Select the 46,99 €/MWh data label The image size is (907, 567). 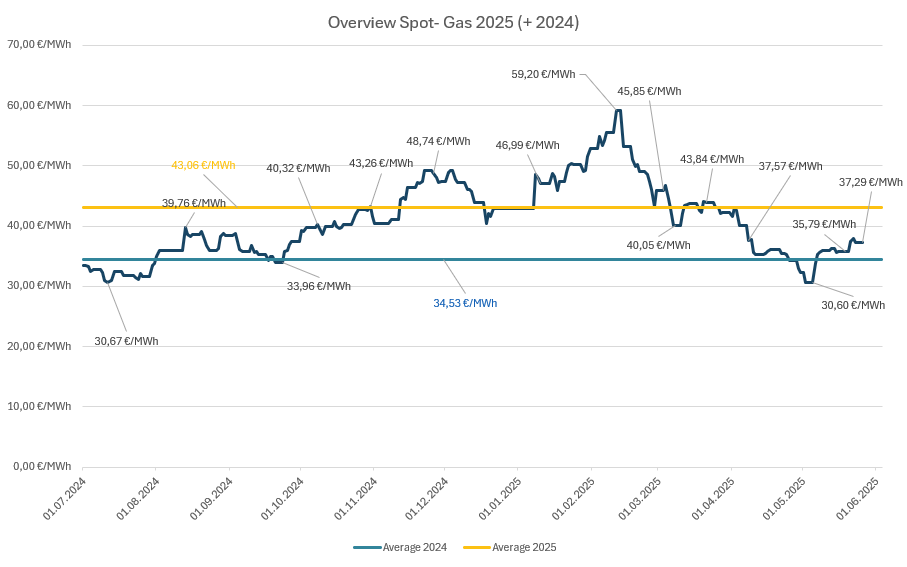[528, 145]
